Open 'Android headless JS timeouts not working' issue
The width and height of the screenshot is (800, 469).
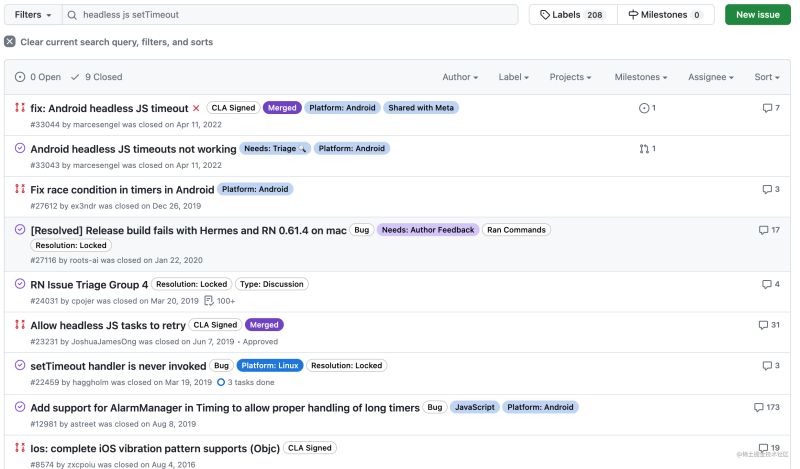tap(133, 149)
